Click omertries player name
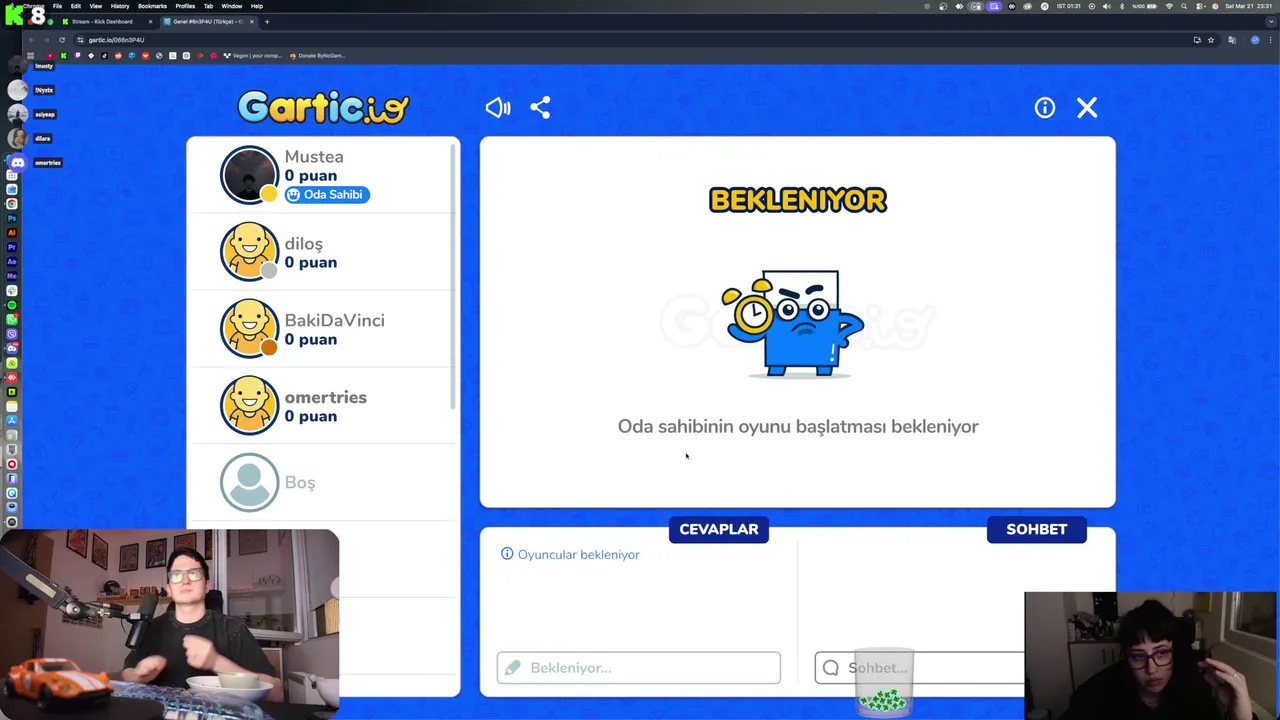 tap(325, 397)
